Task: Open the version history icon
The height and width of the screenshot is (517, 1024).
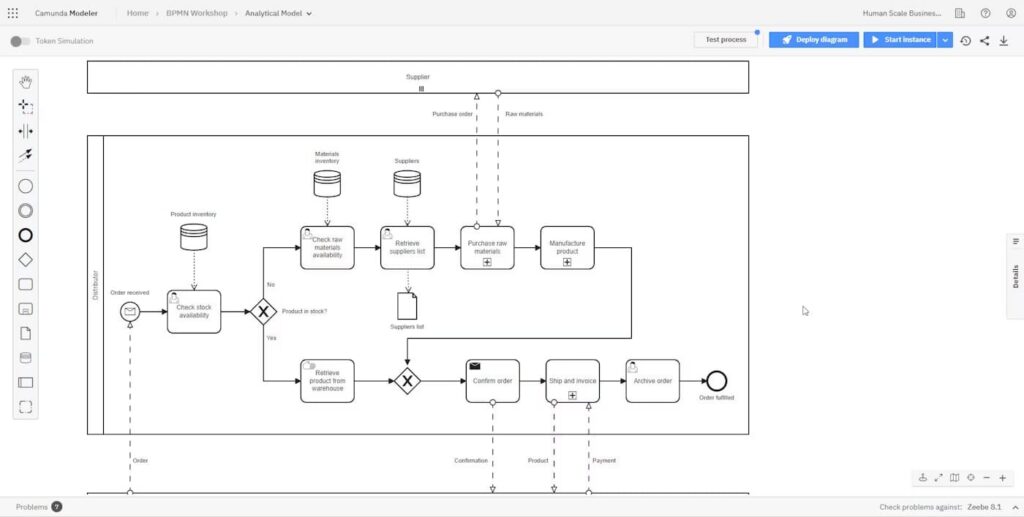Action: tap(965, 41)
